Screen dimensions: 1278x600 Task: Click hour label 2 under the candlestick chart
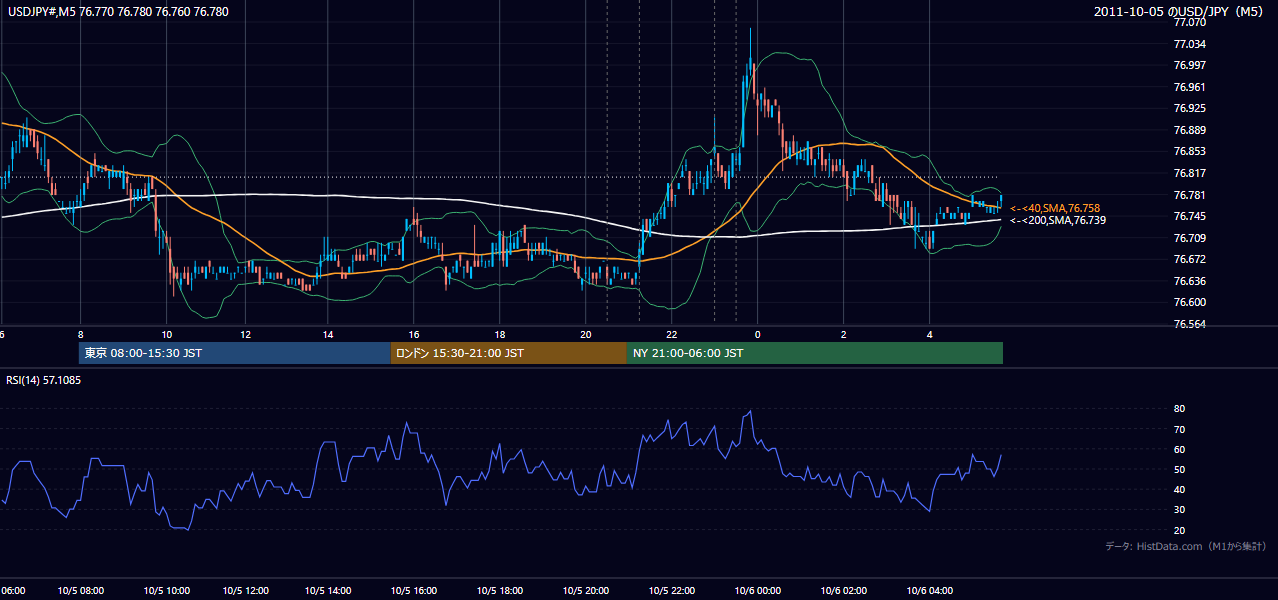843,333
